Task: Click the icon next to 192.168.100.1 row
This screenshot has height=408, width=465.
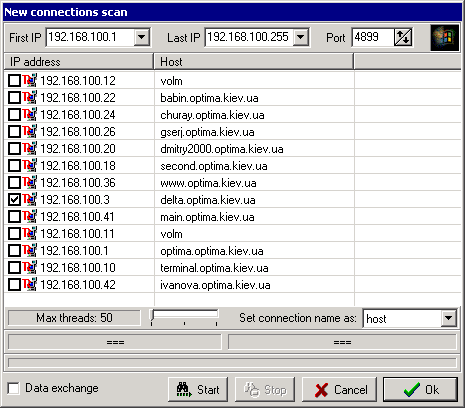Action: tap(30, 250)
